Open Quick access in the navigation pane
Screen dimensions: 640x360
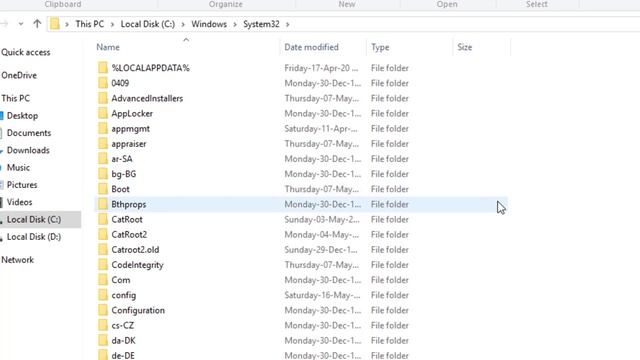pos(26,52)
